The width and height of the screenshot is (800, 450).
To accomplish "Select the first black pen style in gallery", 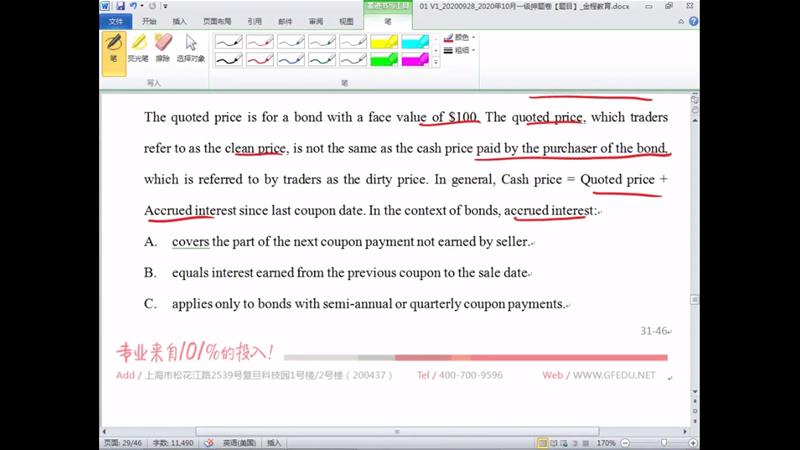I will click(x=229, y=42).
